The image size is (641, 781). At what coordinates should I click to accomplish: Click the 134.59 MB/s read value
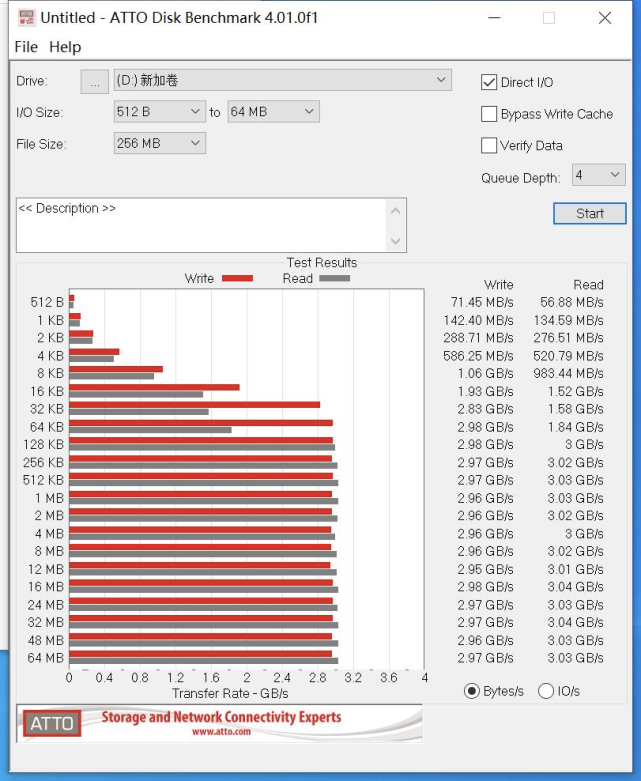[x=568, y=320]
